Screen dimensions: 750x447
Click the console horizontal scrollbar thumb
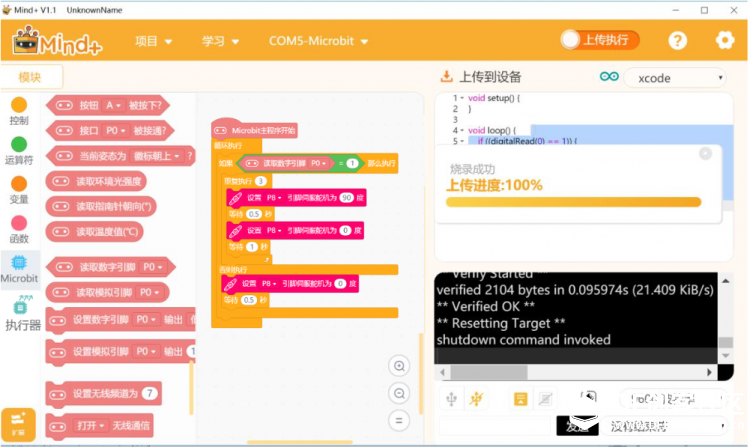pos(489,372)
